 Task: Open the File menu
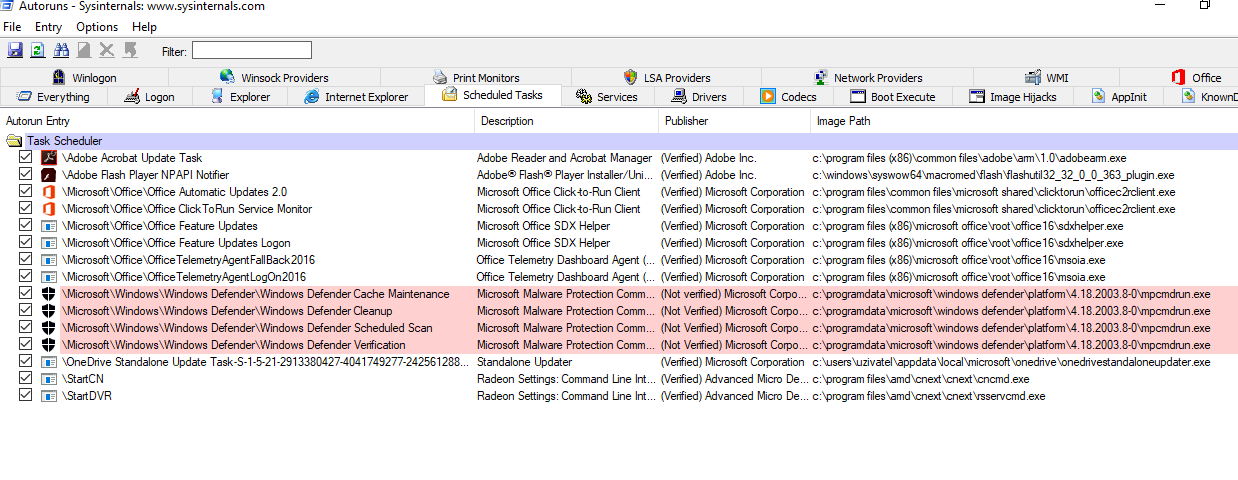[x=12, y=27]
